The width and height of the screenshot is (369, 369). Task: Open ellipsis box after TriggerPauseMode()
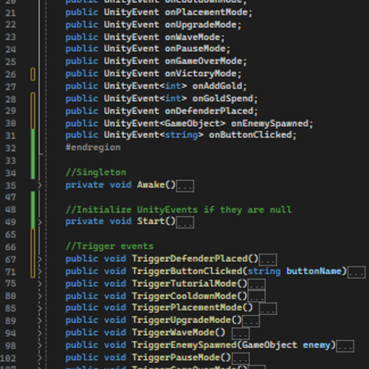point(240,358)
